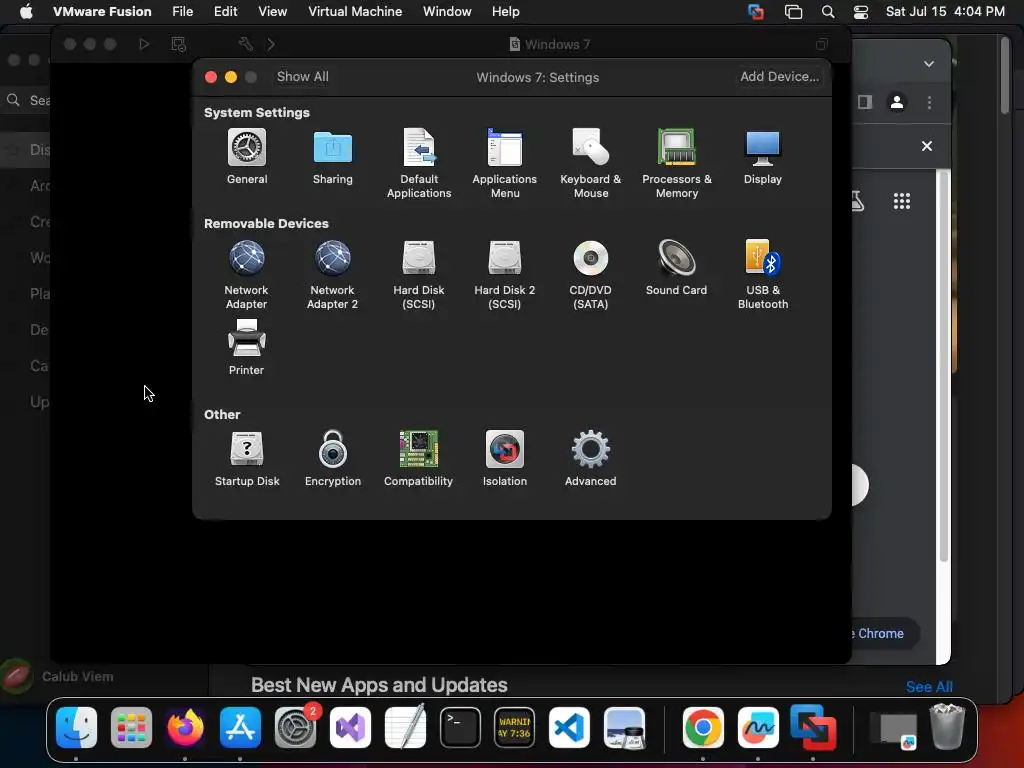
Task: Open App Store from the Dock
Action: pyautogui.click(x=240, y=727)
